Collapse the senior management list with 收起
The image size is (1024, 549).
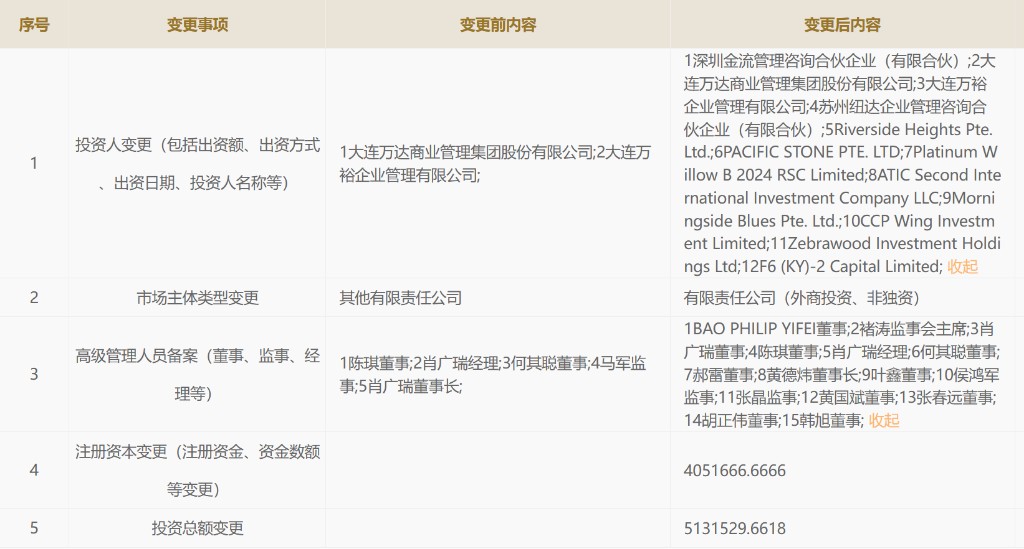point(884,420)
